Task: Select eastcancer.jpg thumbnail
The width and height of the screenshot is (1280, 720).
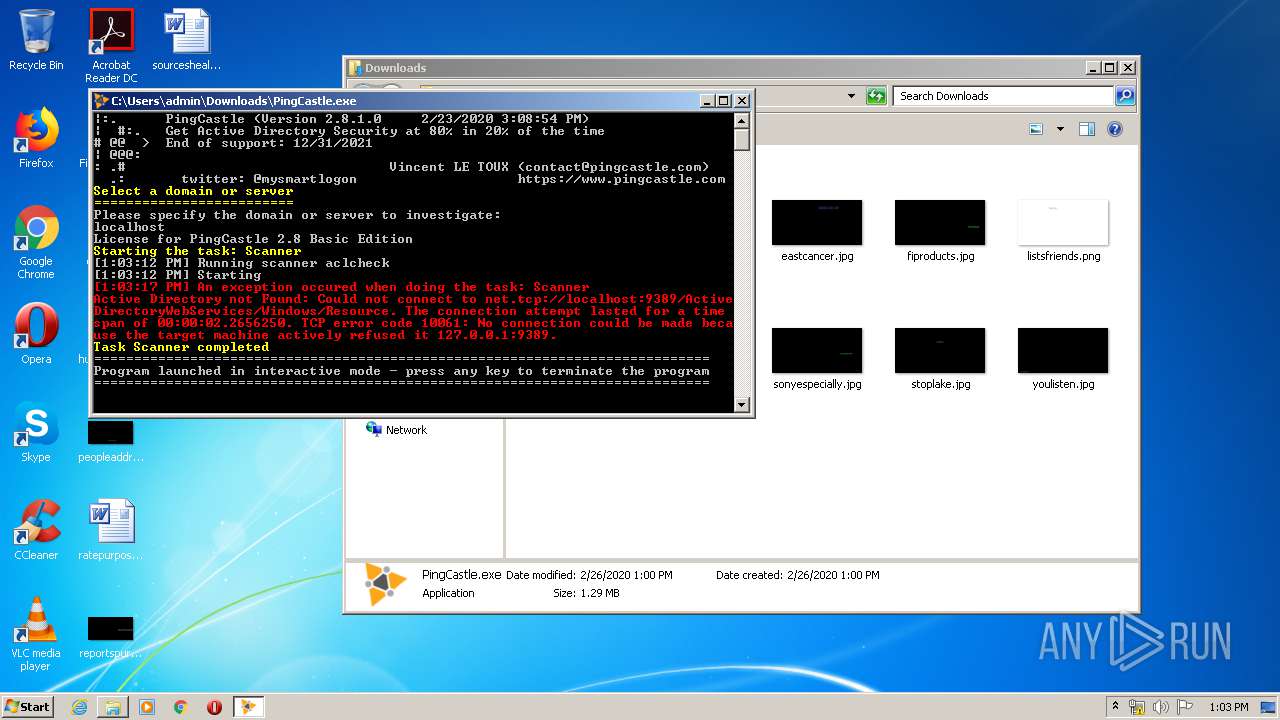Action: point(817,231)
